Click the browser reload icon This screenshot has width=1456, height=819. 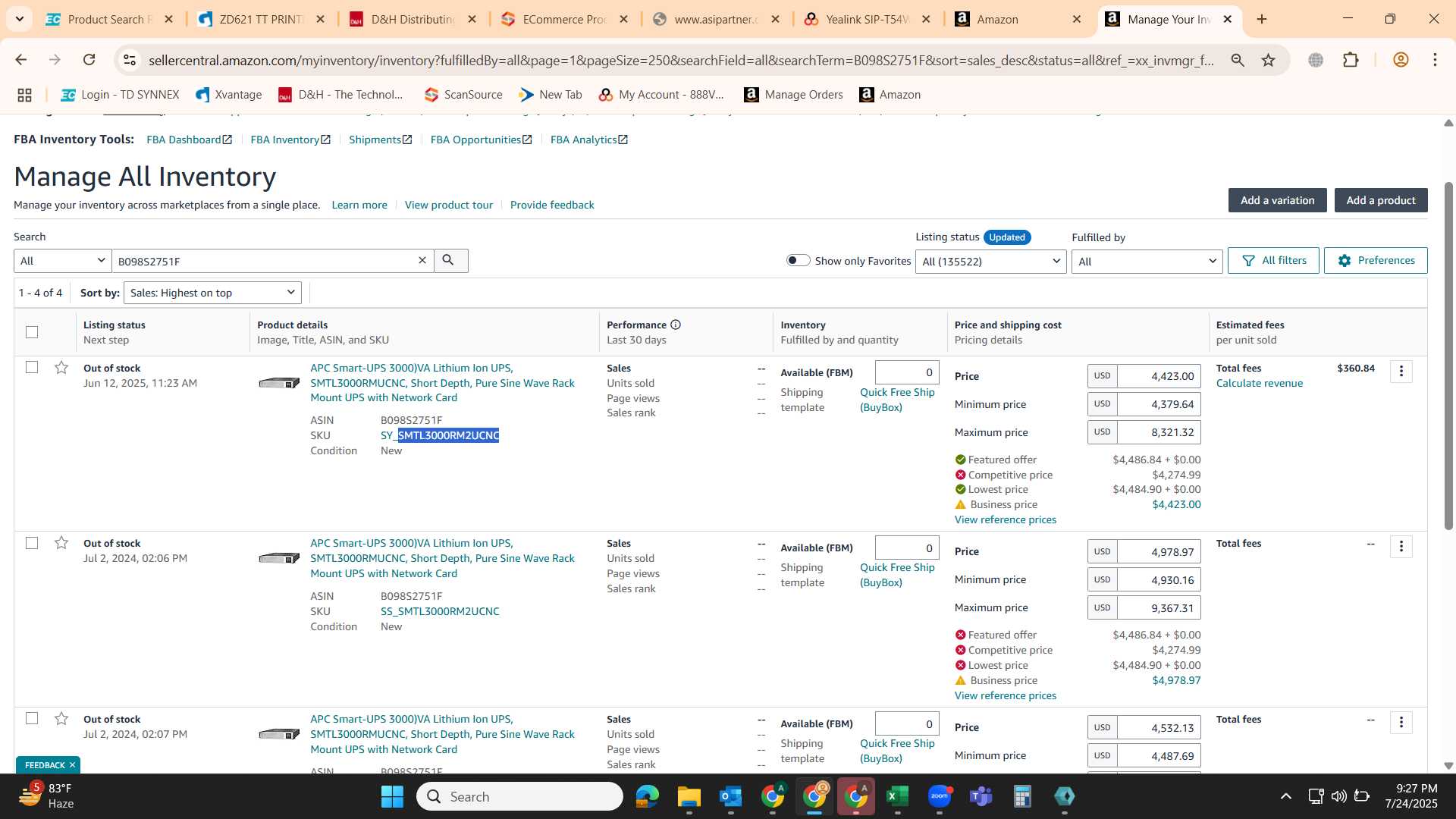[89, 60]
